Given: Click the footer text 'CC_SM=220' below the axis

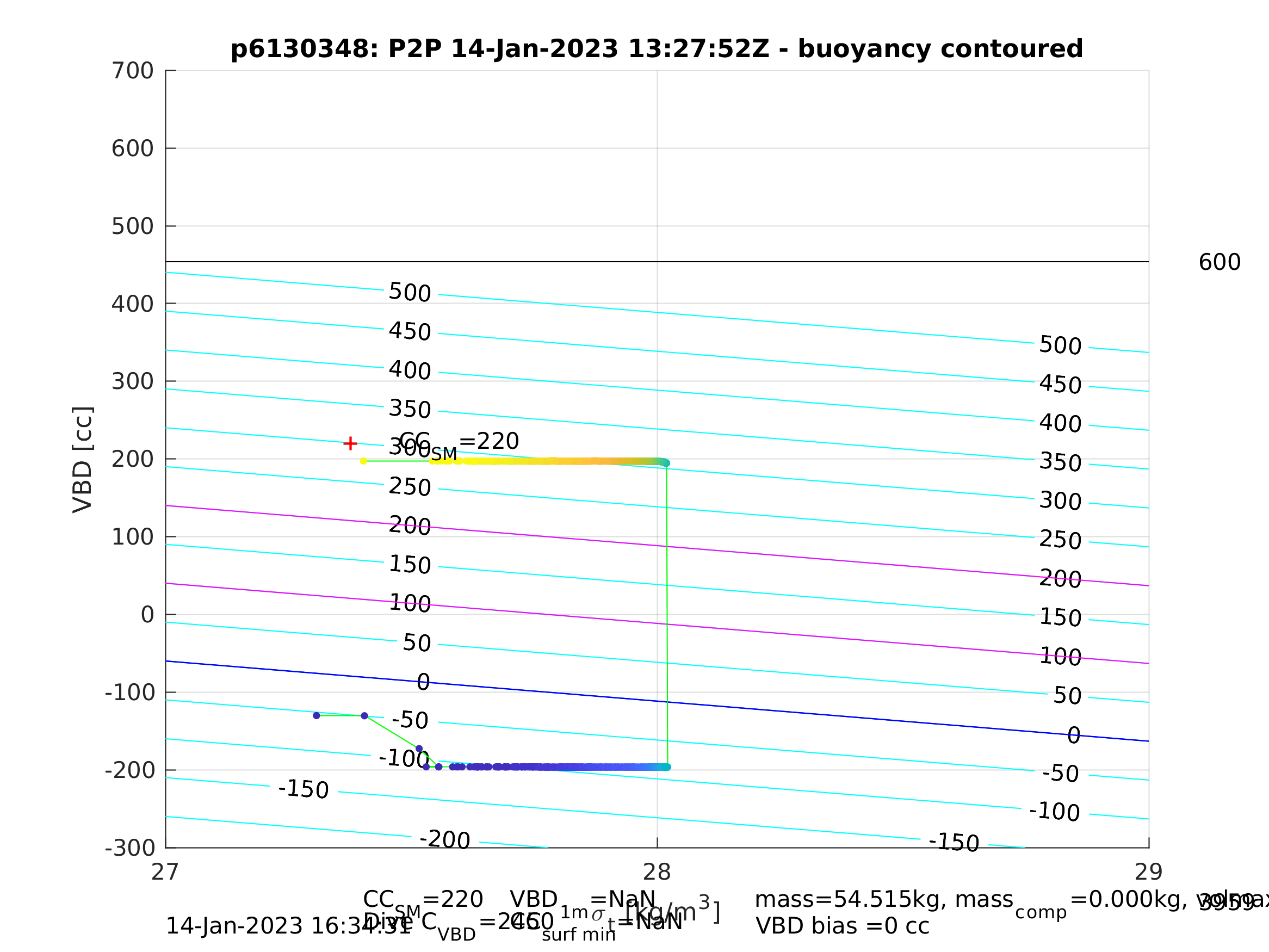Looking at the screenshot, I should coord(423,902).
